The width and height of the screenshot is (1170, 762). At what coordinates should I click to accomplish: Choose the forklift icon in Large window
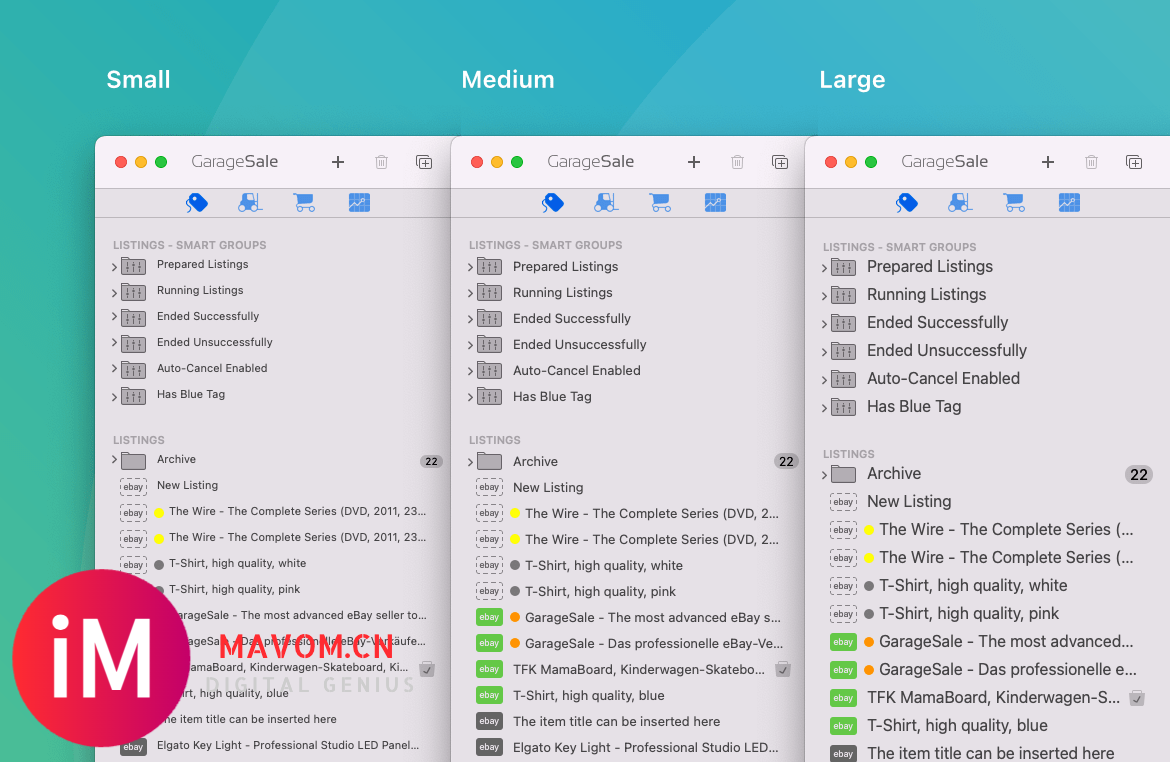pyautogui.click(x=960, y=202)
